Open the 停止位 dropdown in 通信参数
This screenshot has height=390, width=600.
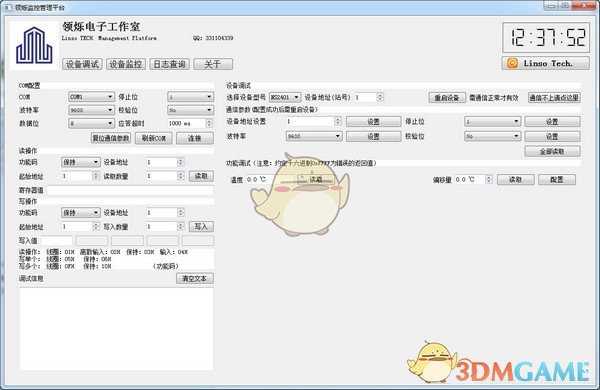coord(492,121)
